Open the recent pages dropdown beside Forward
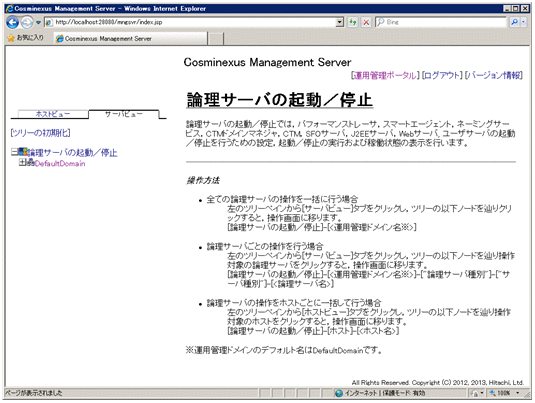Screen dimensions: 535x403 38,23
